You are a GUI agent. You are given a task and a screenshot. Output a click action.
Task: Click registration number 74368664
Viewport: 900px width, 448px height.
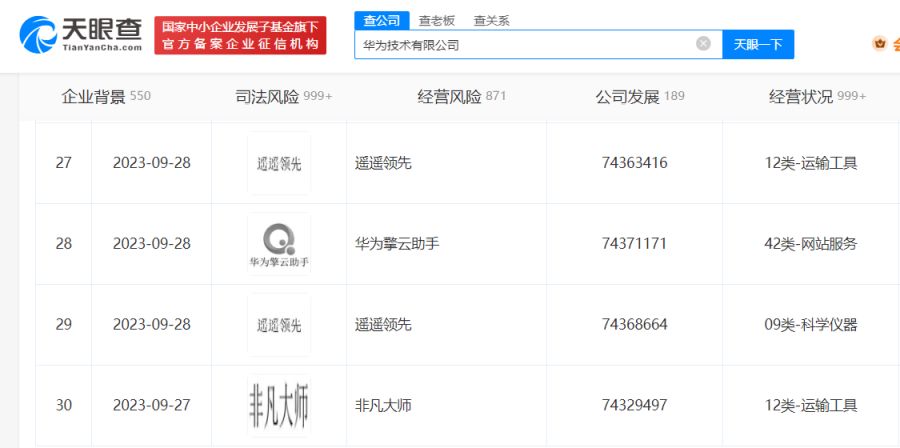tap(634, 325)
